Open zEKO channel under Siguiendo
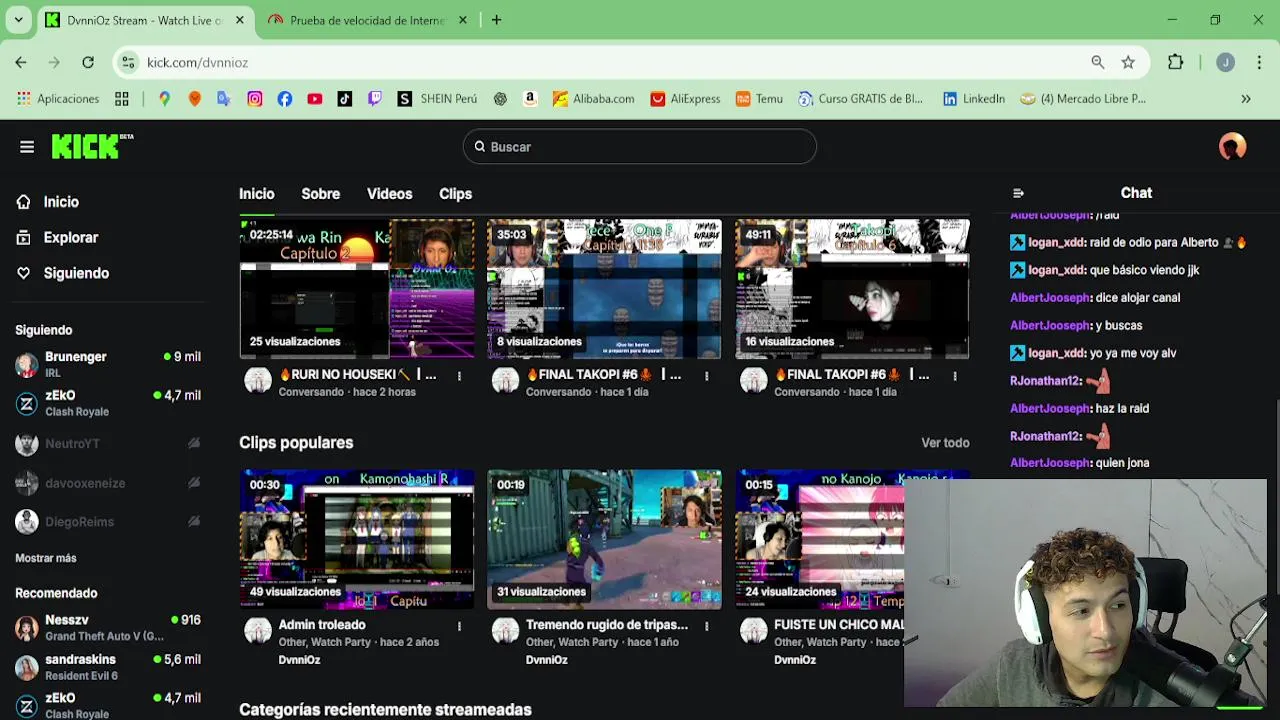The height and width of the screenshot is (720, 1280). click(x=108, y=403)
